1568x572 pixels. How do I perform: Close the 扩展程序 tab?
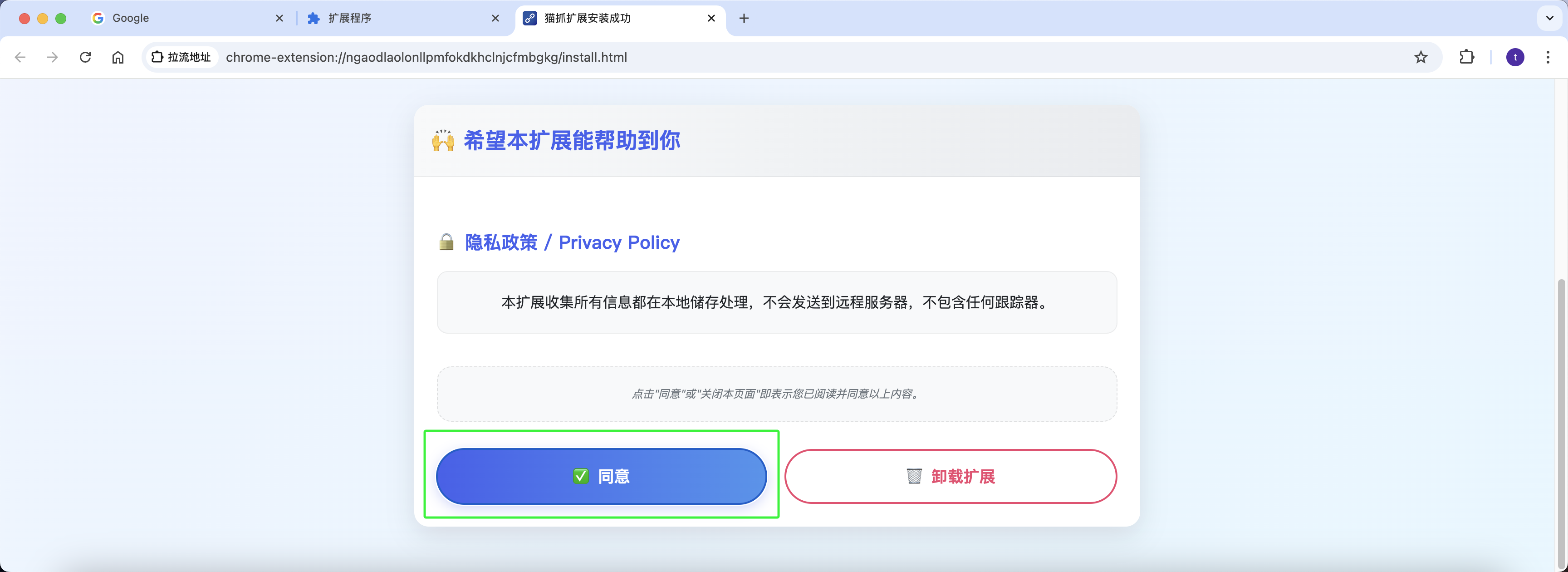(x=495, y=18)
